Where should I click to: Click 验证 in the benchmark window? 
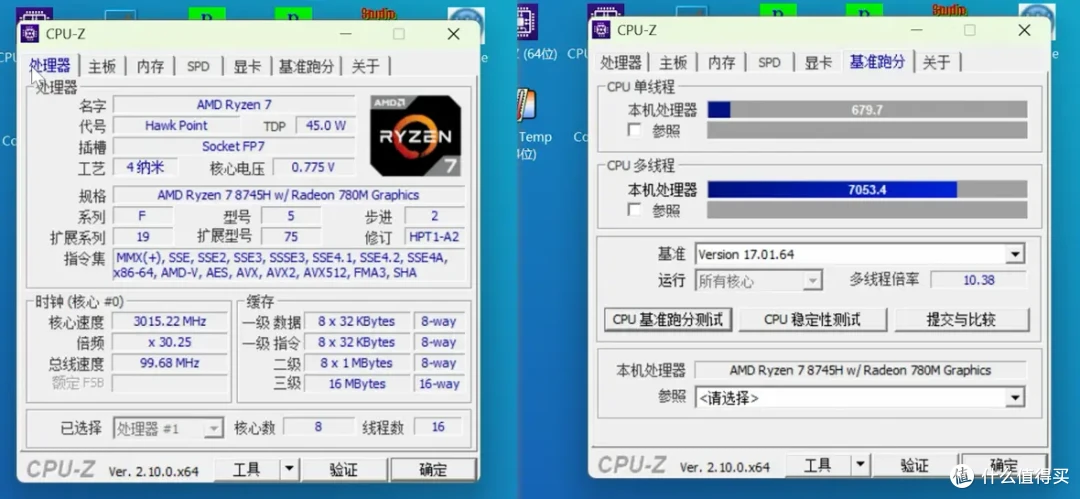[914, 466]
